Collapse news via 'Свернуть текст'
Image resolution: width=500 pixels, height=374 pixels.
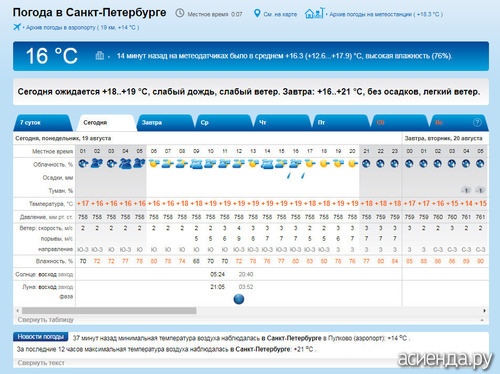(41, 363)
